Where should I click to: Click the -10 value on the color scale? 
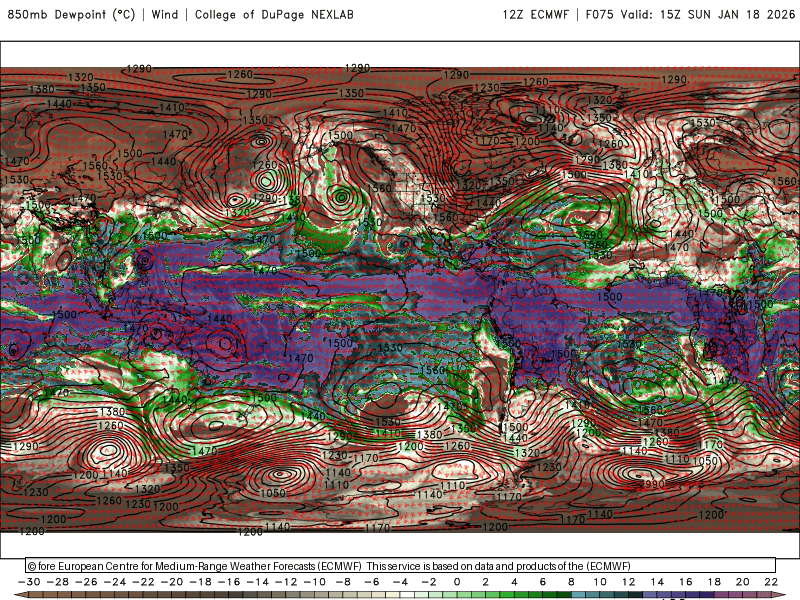click(315, 582)
